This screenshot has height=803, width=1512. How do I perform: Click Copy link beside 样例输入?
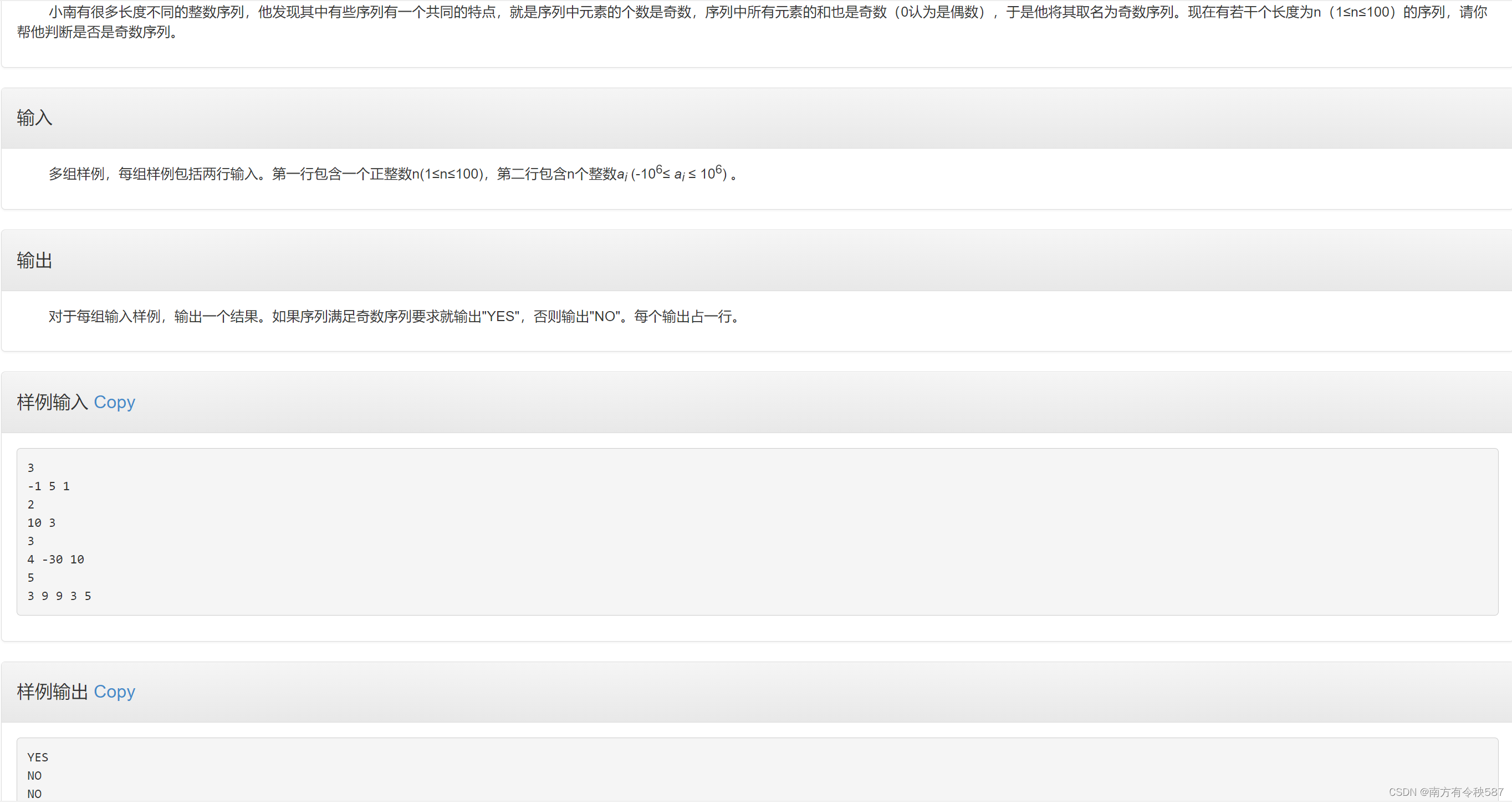click(x=115, y=403)
